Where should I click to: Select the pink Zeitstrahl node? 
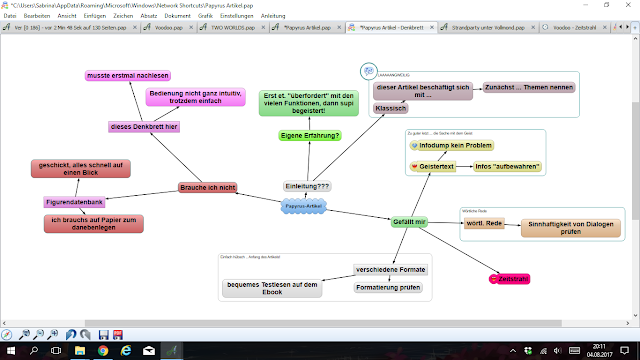point(509,279)
